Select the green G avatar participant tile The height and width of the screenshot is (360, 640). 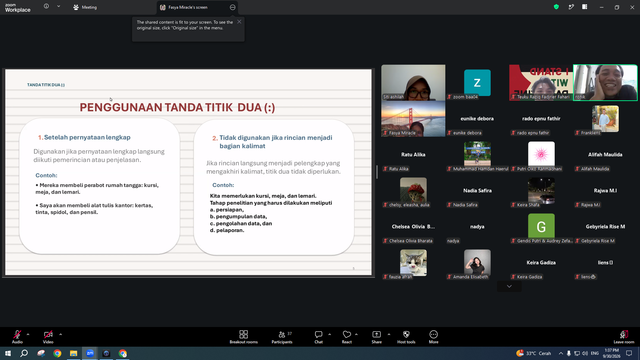(x=541, y=226)
